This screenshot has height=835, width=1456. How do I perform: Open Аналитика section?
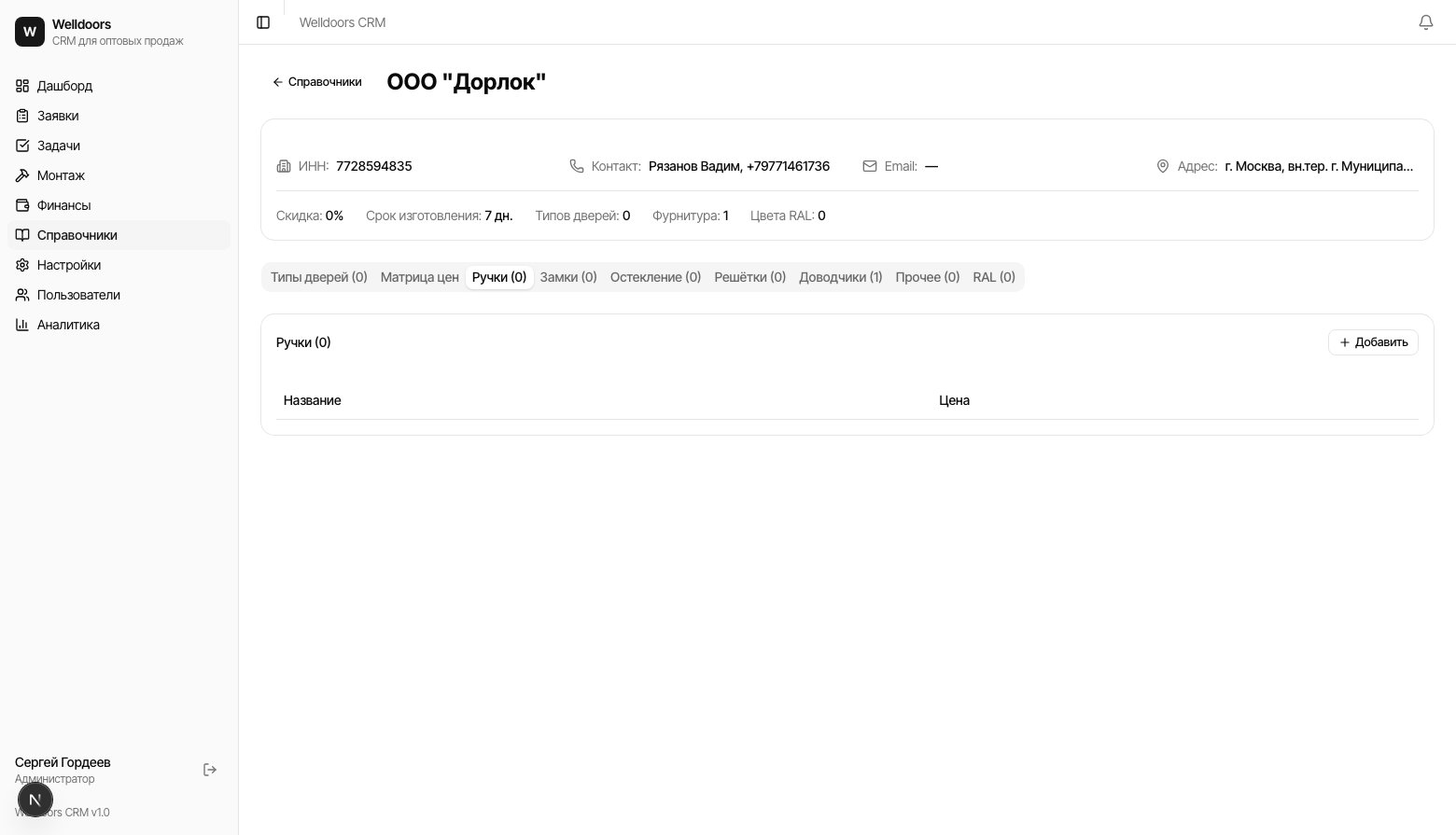(119, 325)
